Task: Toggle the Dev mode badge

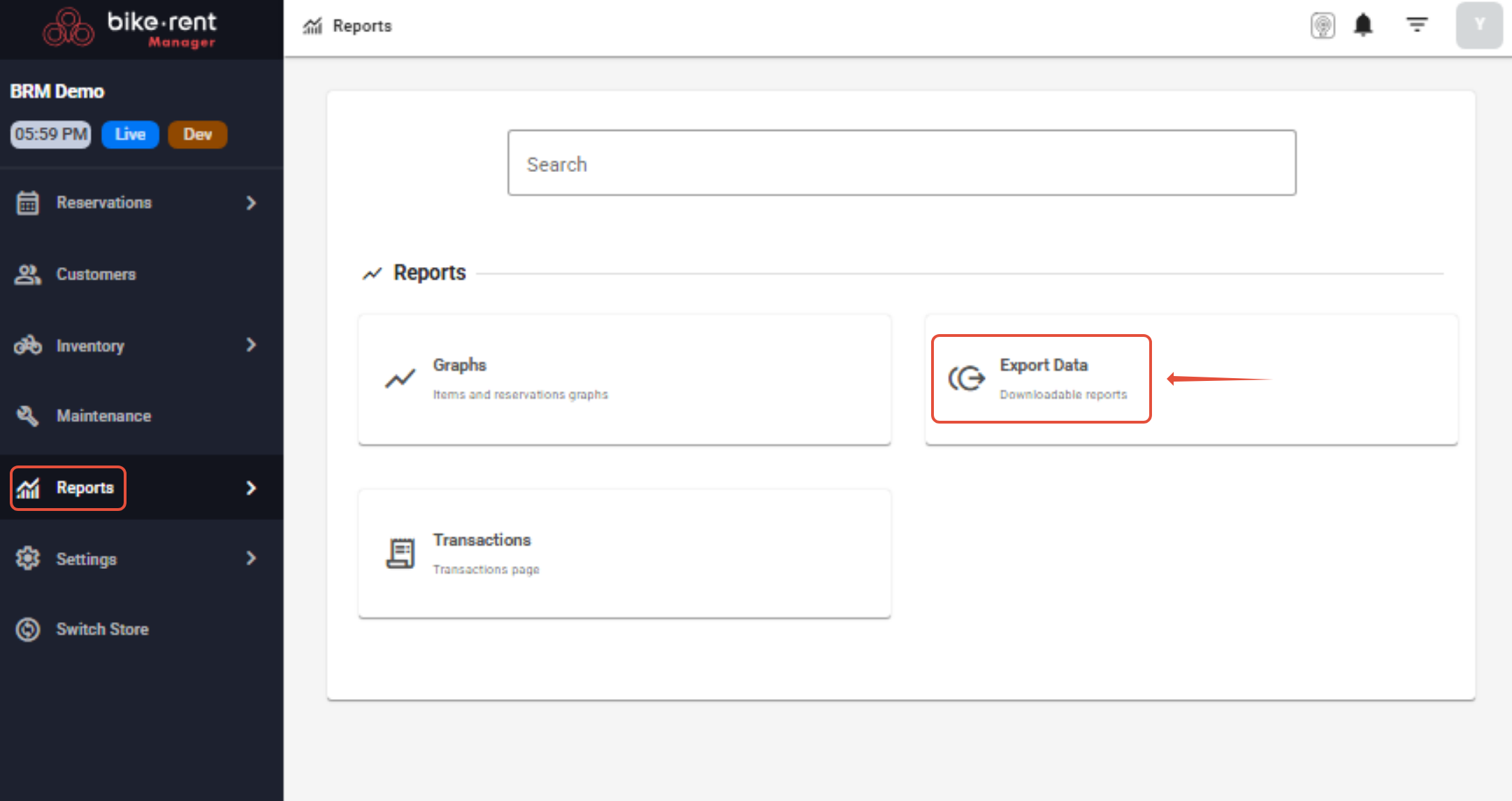Action: [x=197, y=134]
